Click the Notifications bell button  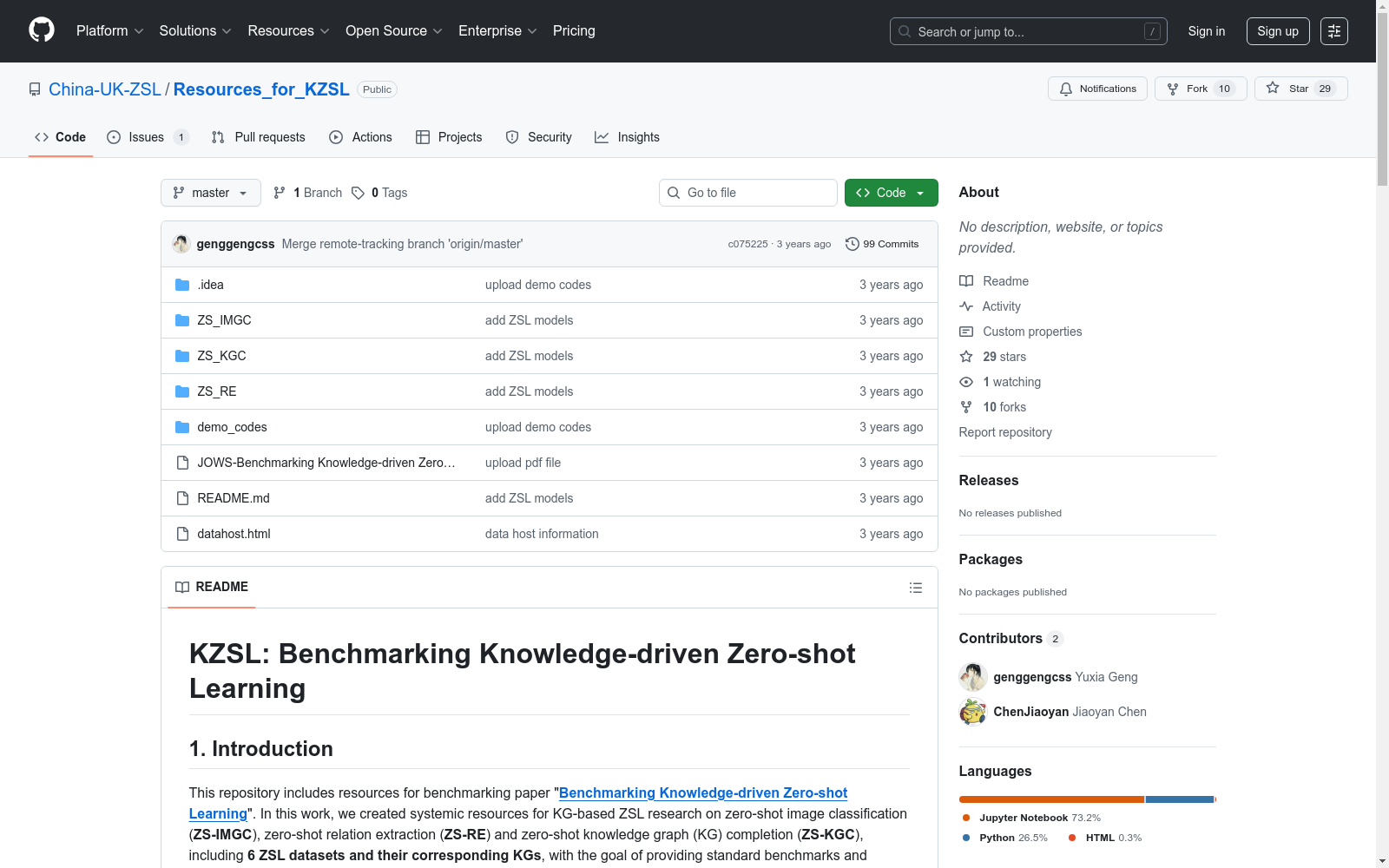pos(1098,89)
